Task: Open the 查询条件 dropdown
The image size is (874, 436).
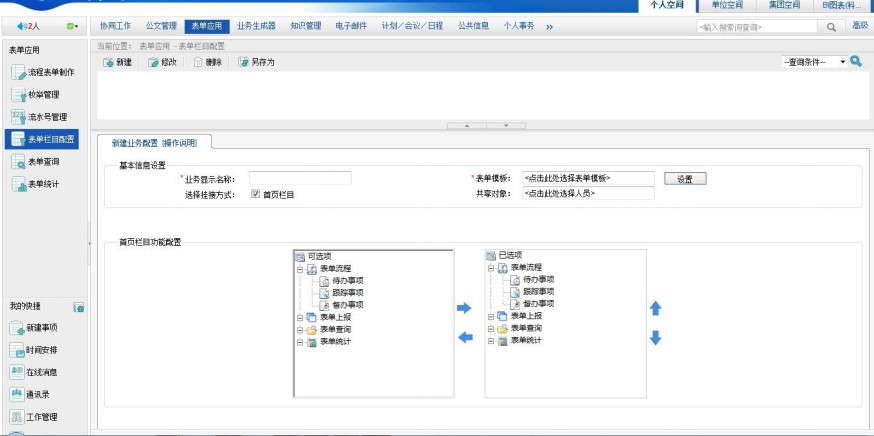Action: tap(814, 62)
